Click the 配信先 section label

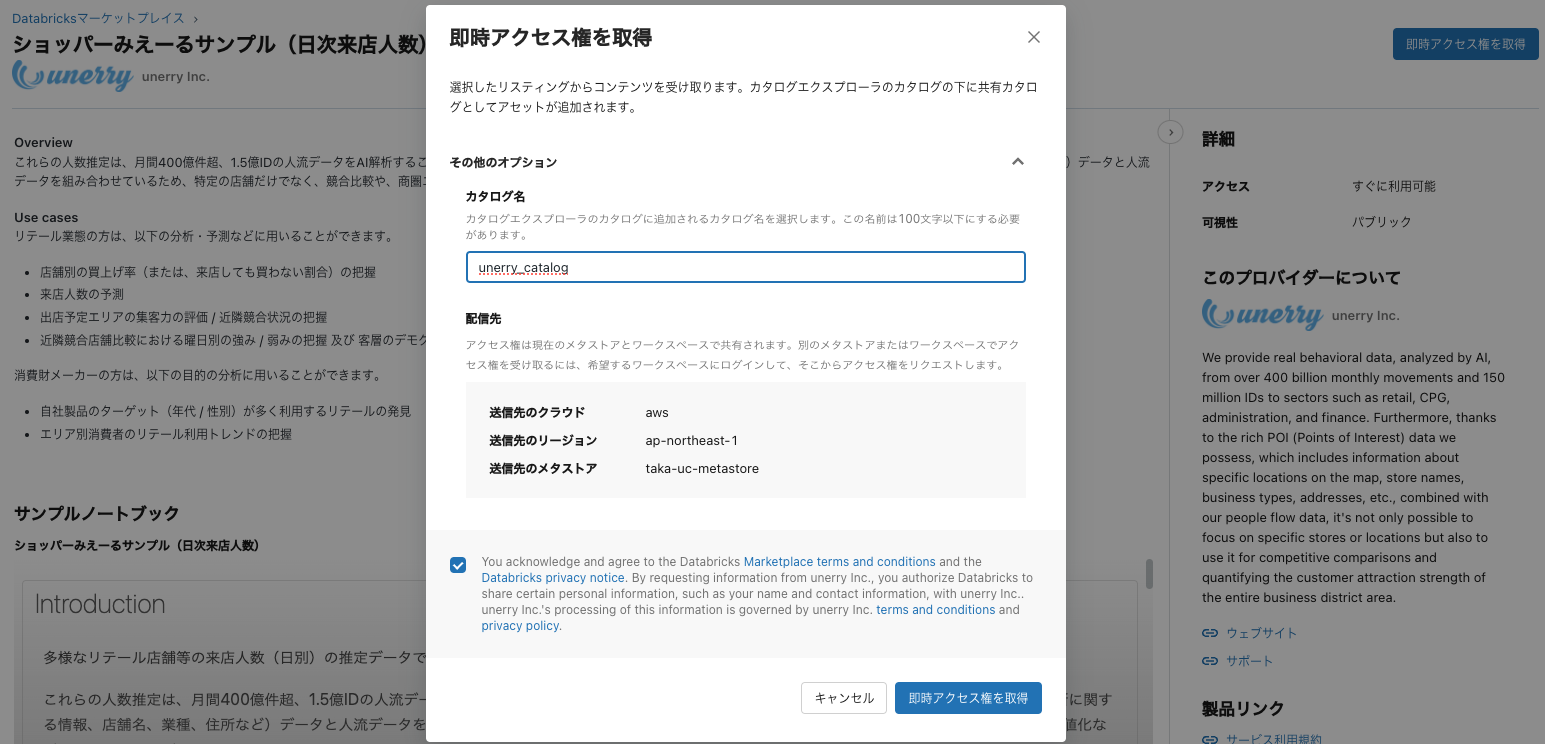(x=483, y=318)
